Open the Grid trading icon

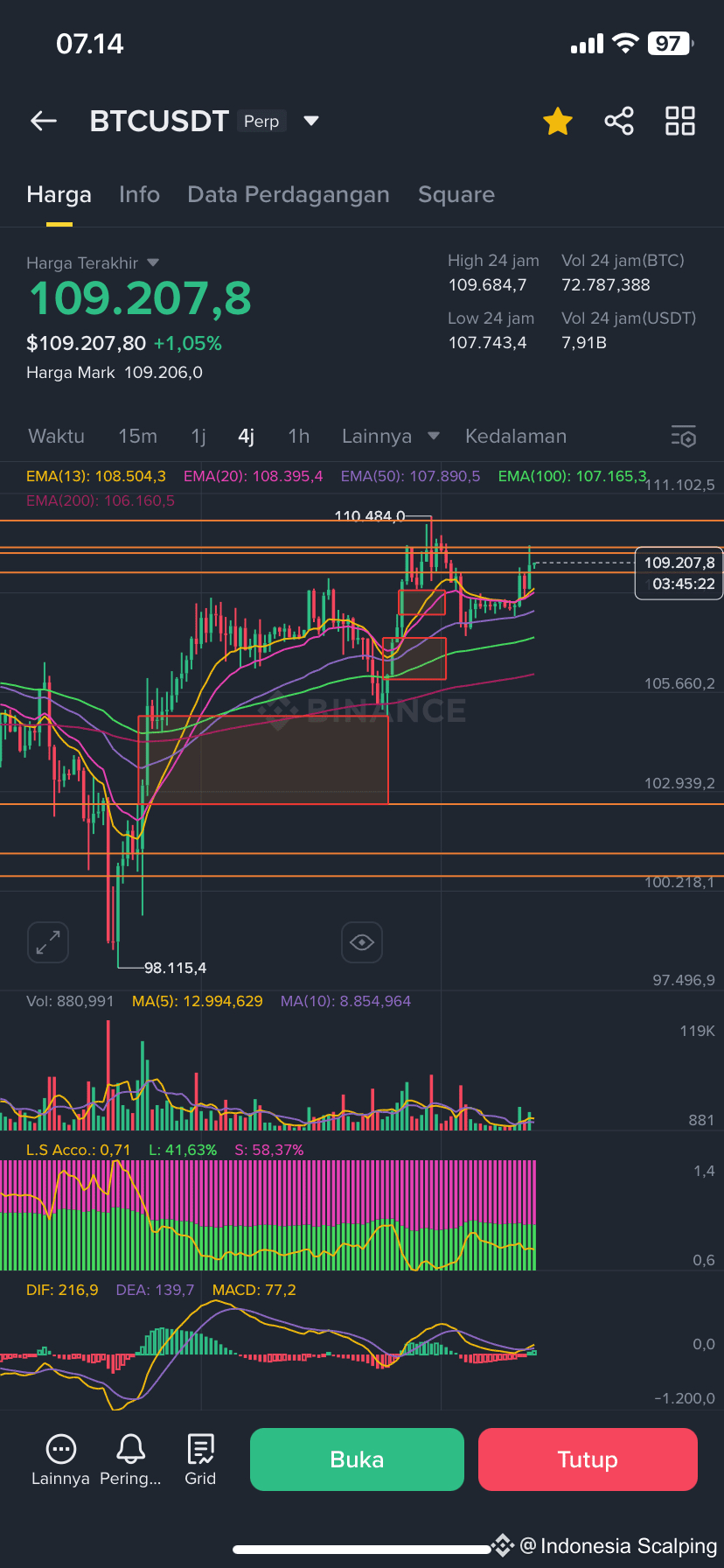click(x=200, y=1459)
